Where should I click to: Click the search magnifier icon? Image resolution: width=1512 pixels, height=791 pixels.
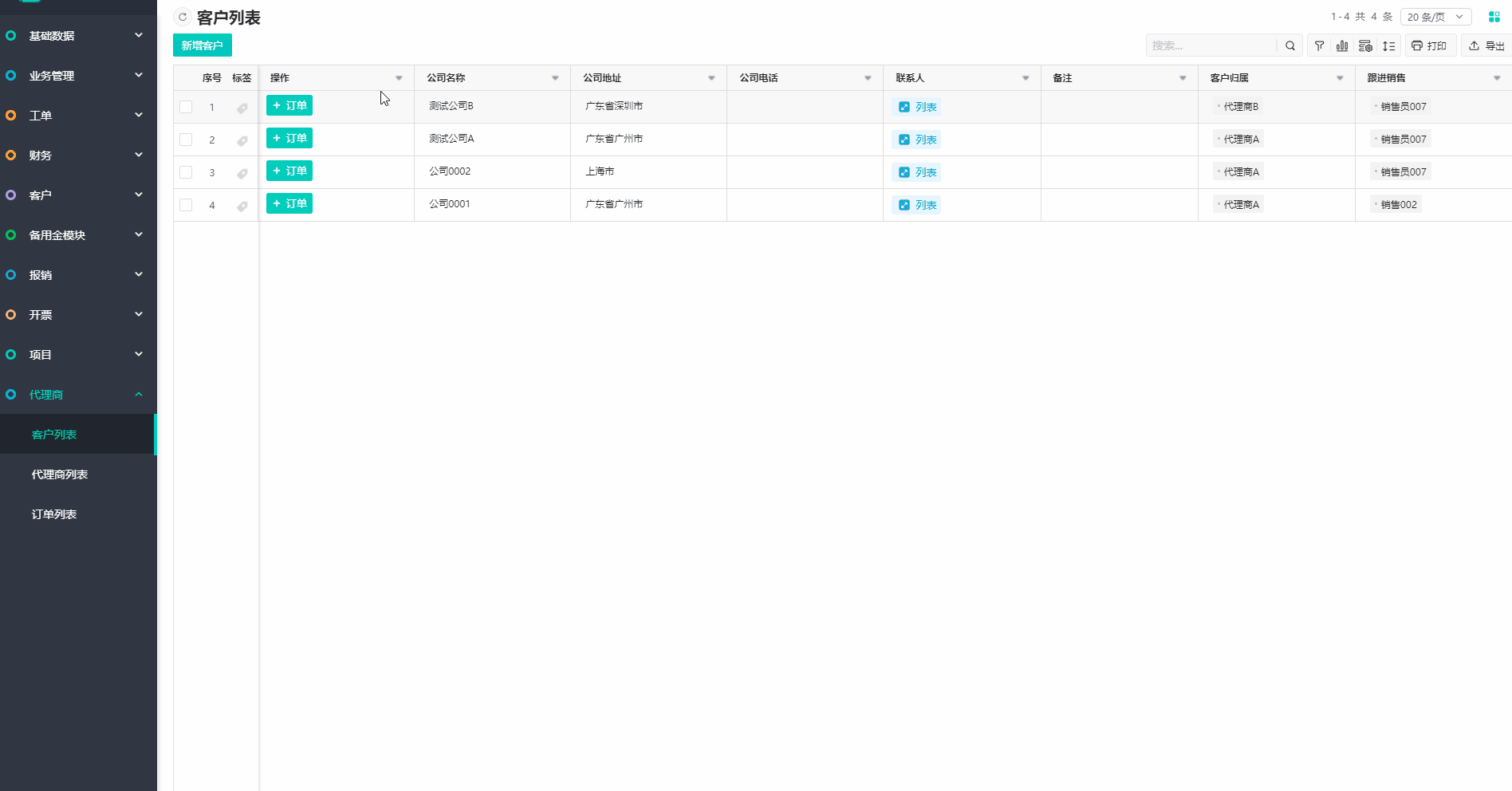coord(1290,45)
